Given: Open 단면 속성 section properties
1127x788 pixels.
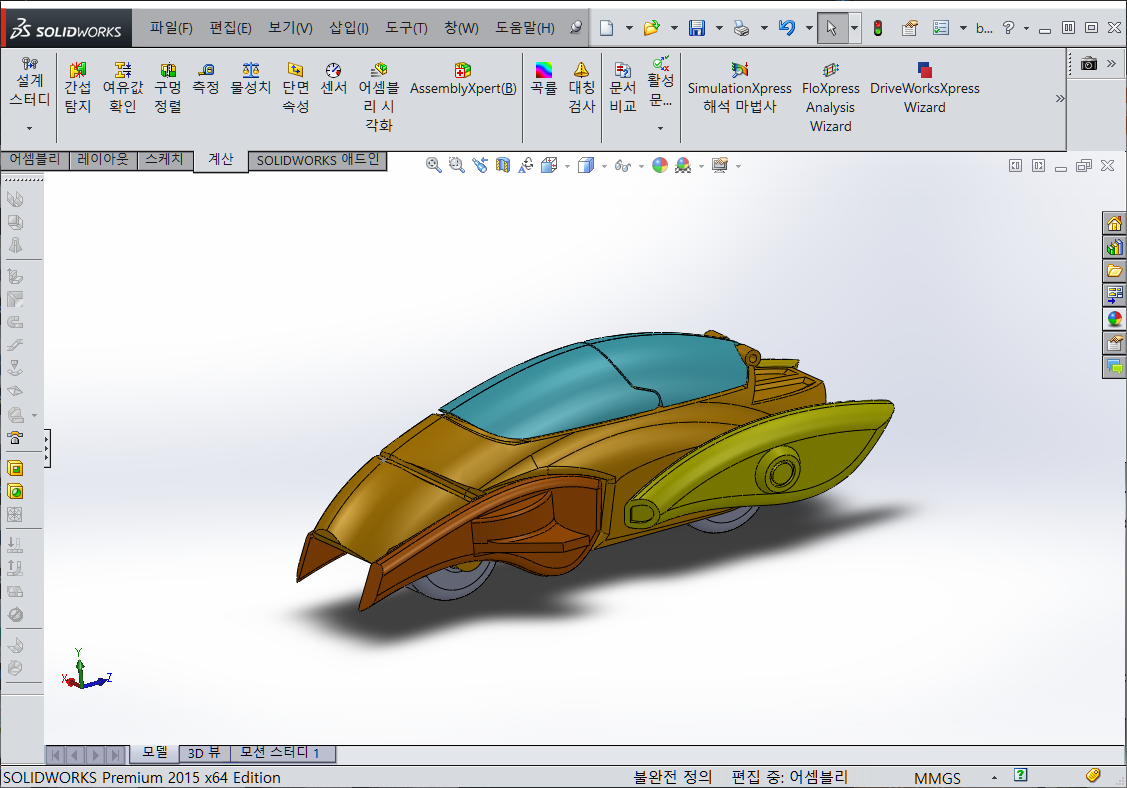Looking at the screenshot, I should [295, 88].
